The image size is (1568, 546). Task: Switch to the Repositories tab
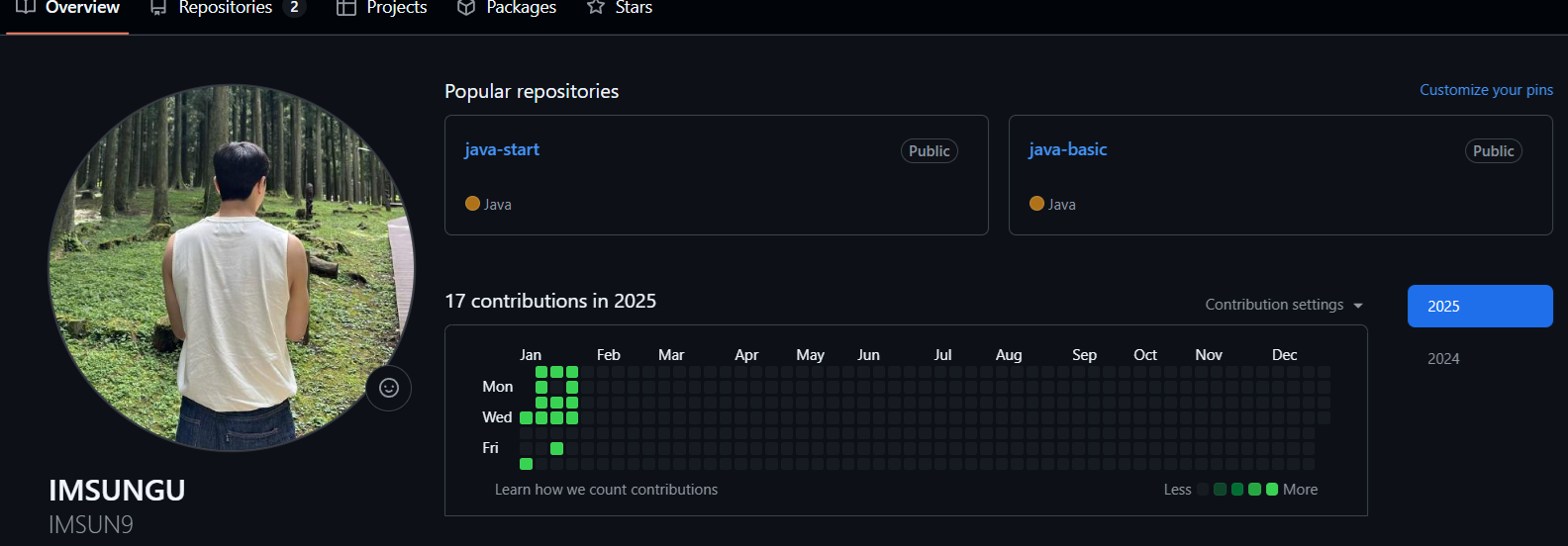[226, 8]
